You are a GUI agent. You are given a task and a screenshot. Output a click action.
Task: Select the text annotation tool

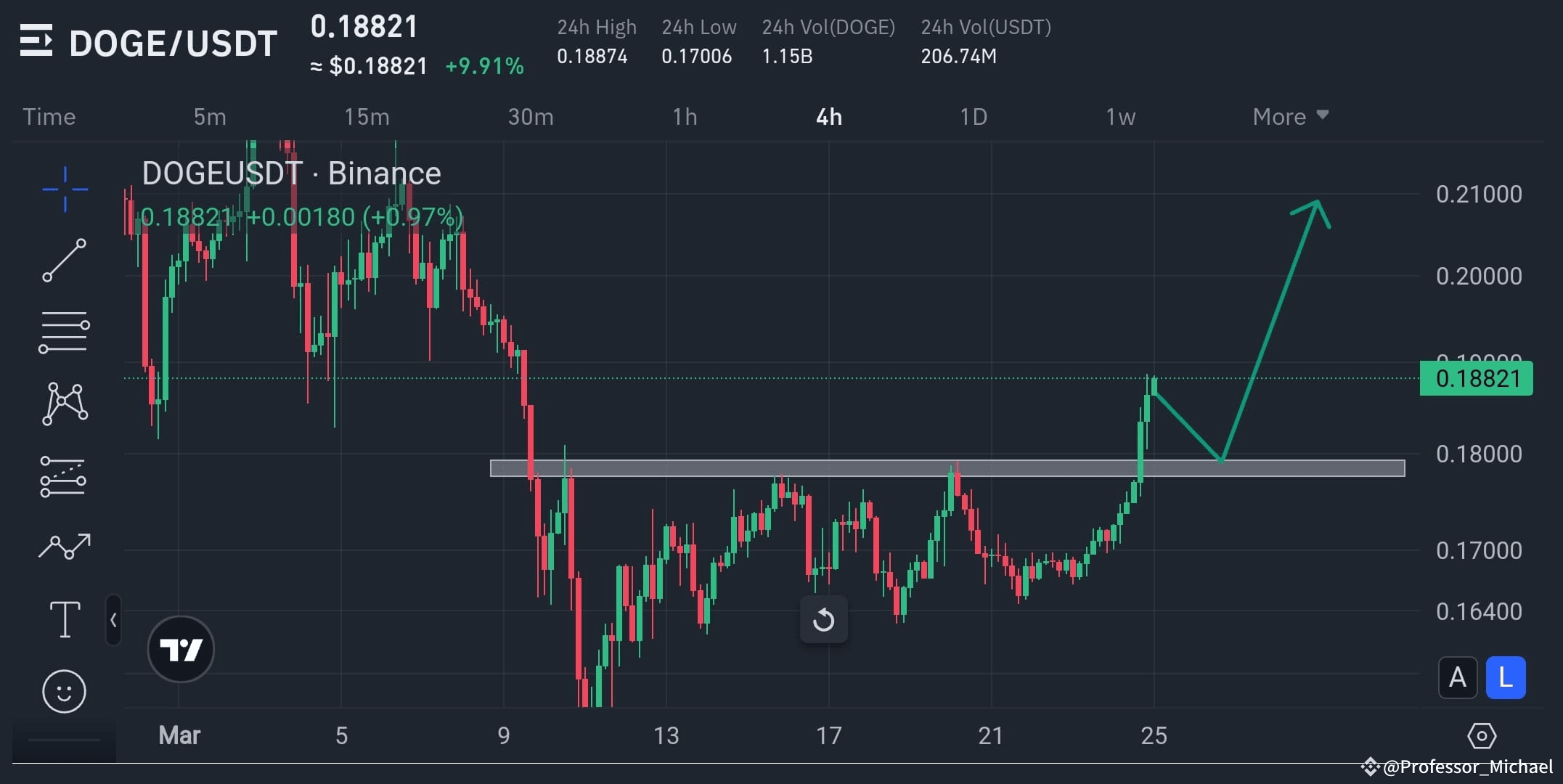(64, 618)
